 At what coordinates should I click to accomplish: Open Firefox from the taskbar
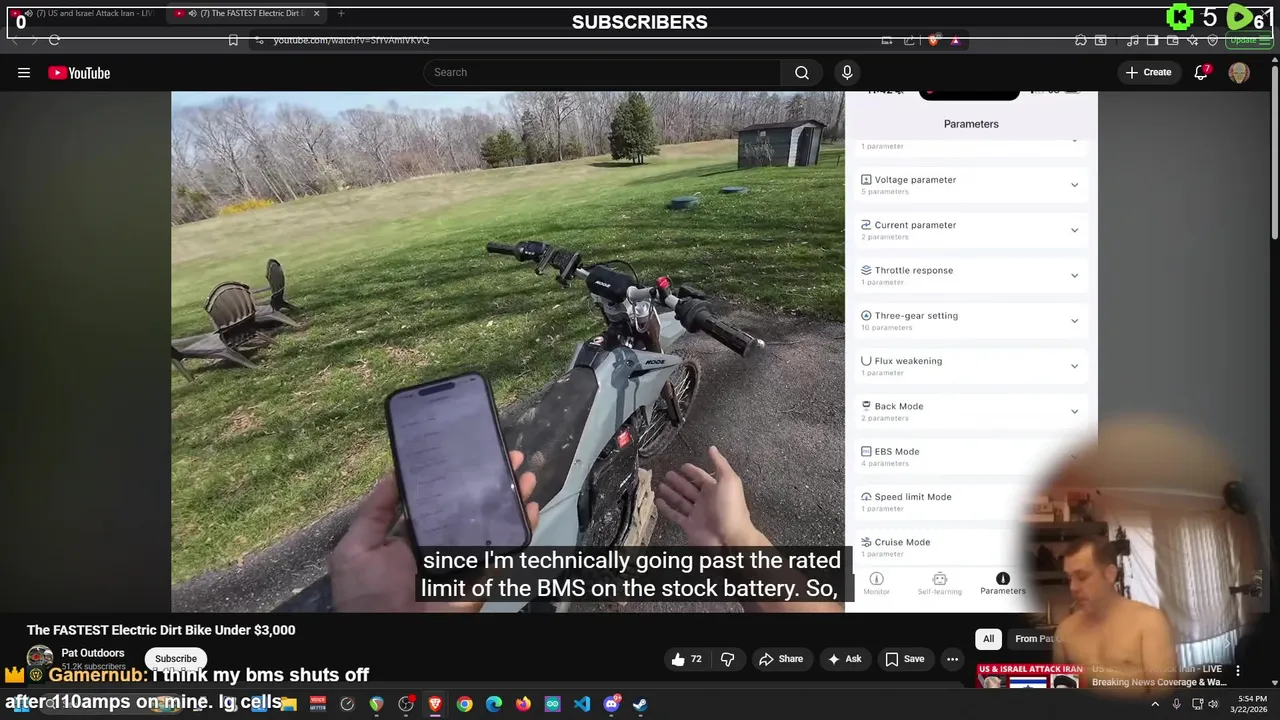pyautogui.click(x=523, y=704)
